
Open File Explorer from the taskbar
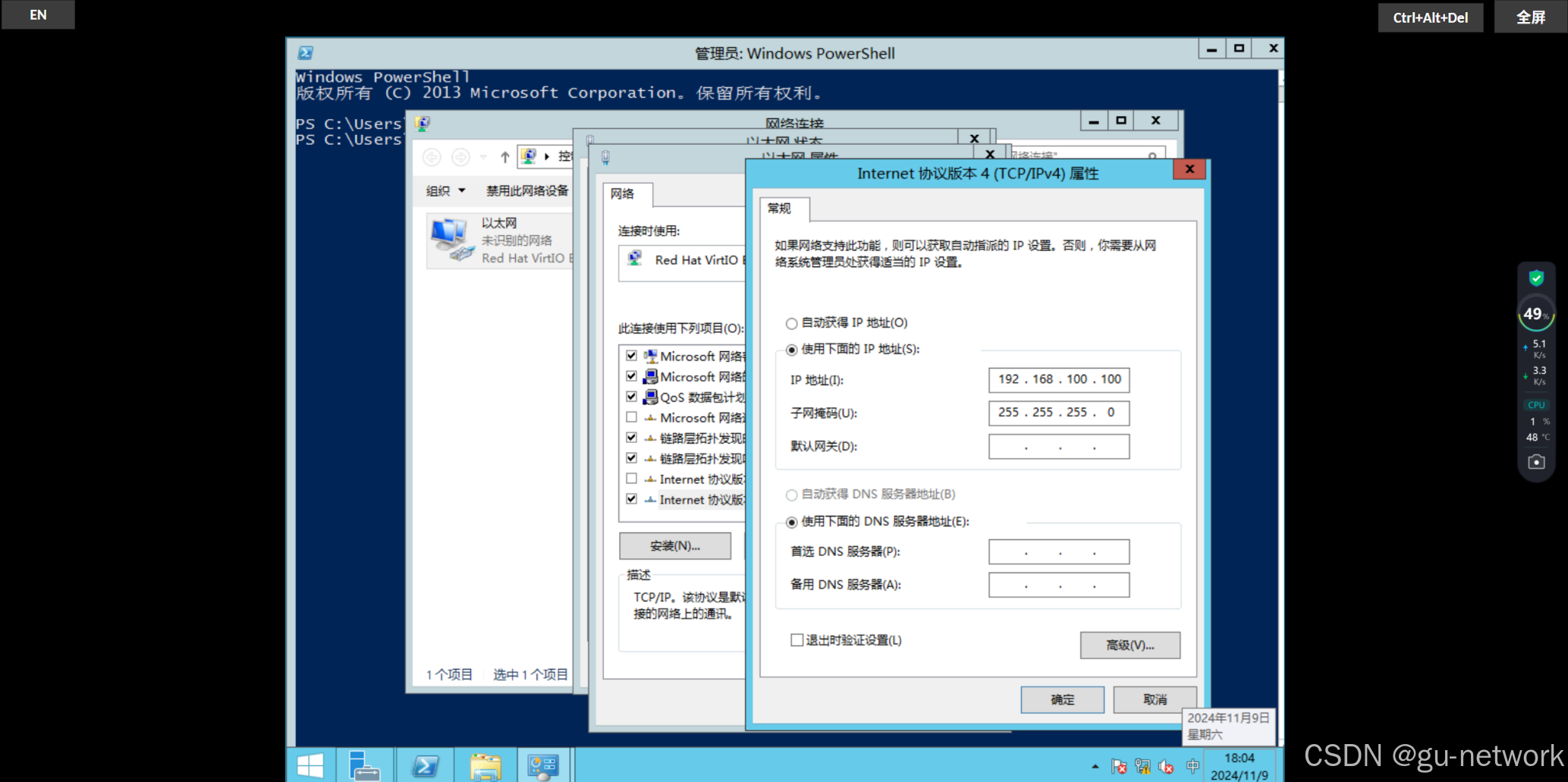(485, 766)
